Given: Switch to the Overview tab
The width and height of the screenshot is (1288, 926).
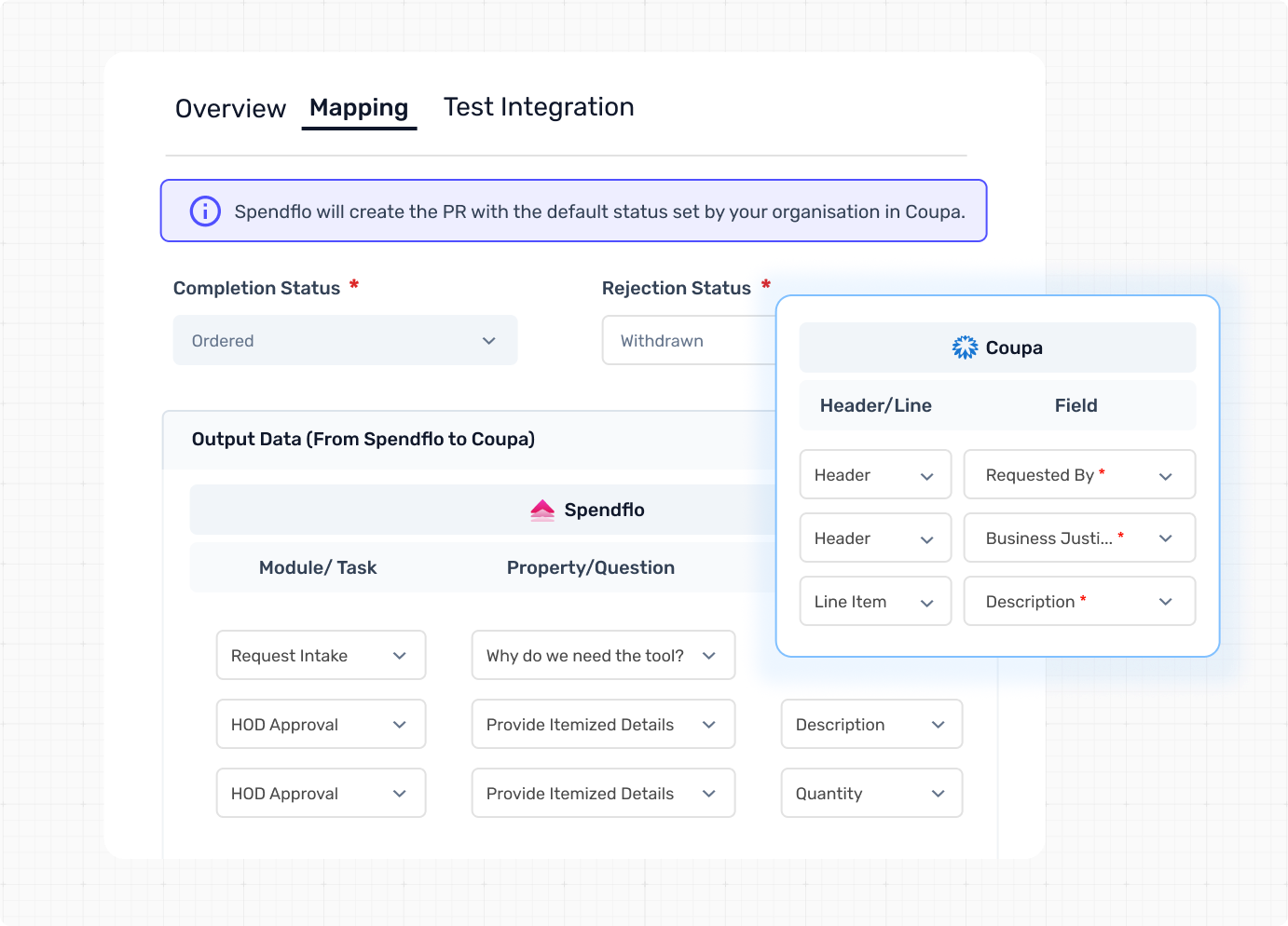Looking at the screenshot, I should click(230, 108).
